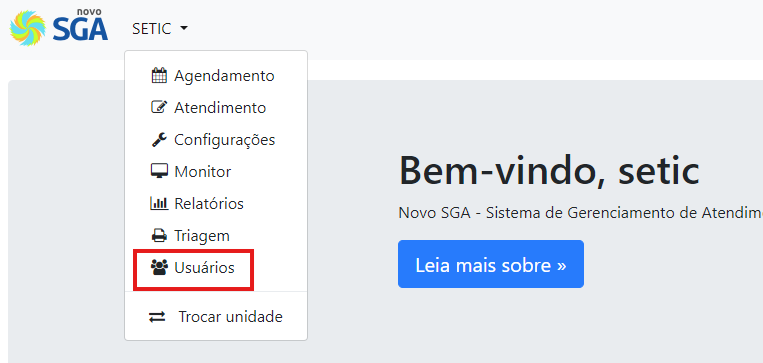Collapse the SETIC dropdown menu

pyautogui.click(x=160, y=29)
